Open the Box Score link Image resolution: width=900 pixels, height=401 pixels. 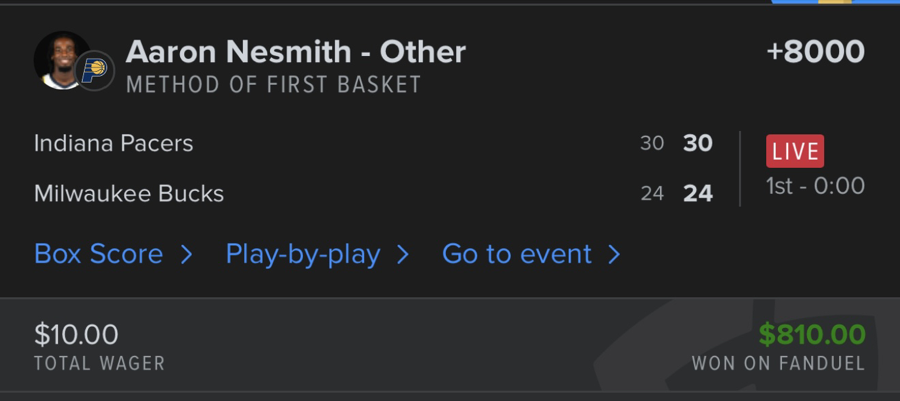98,254
